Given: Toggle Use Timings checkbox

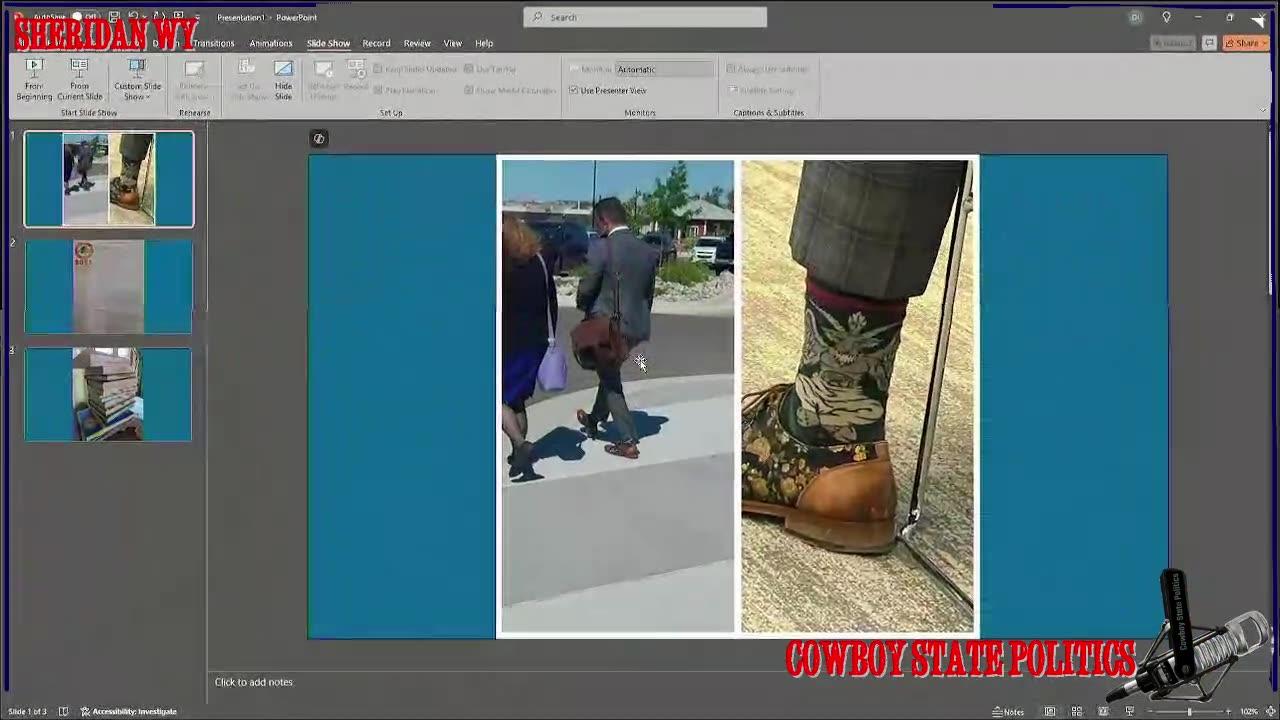Looking at the screenshot, I should coord(490,69).
